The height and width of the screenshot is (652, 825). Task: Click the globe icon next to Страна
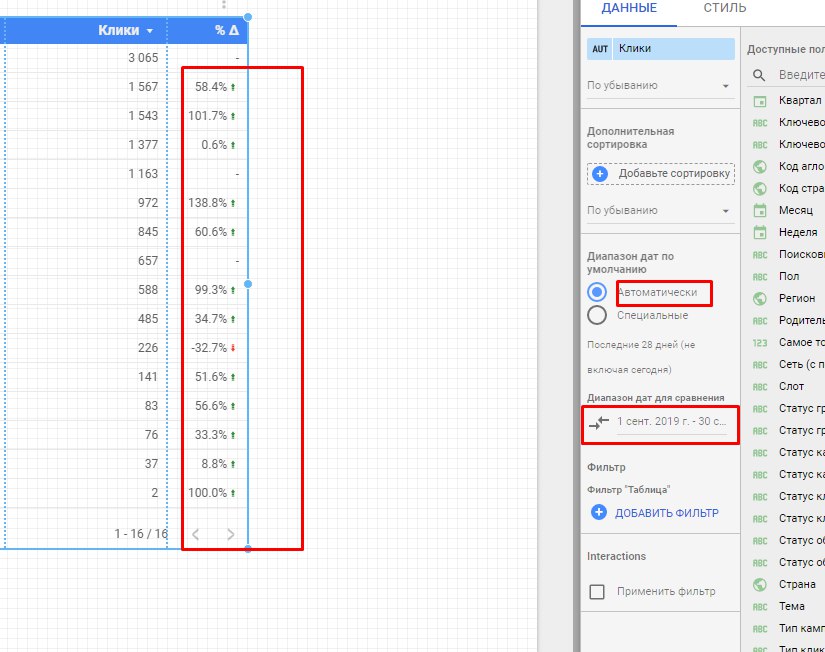pyautogui.click(x=760, y=585)
